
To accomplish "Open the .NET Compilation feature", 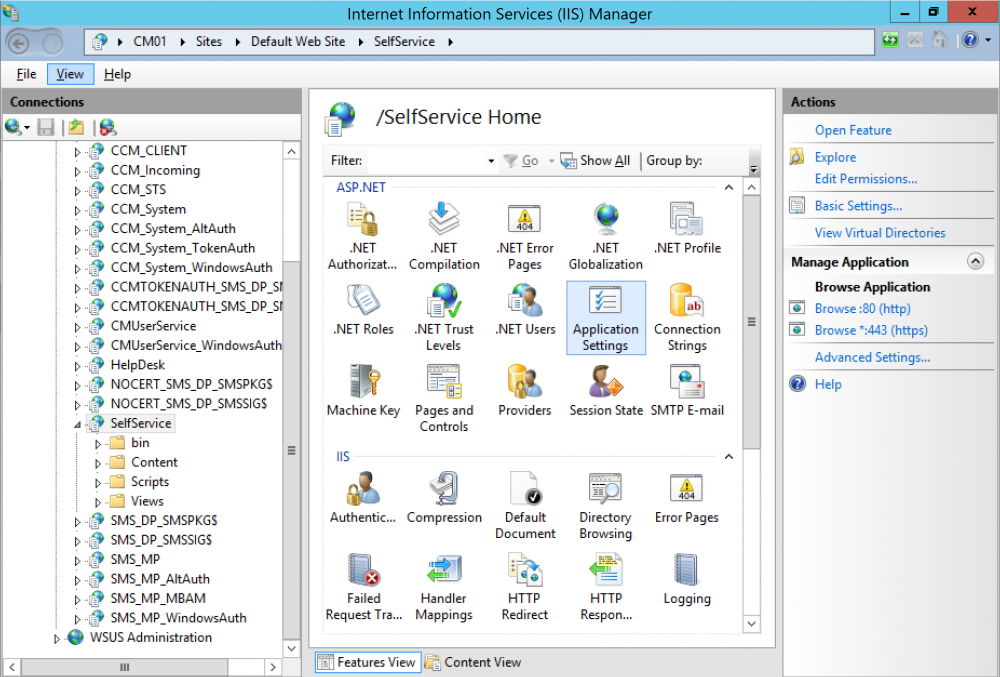I will (444, 237).
